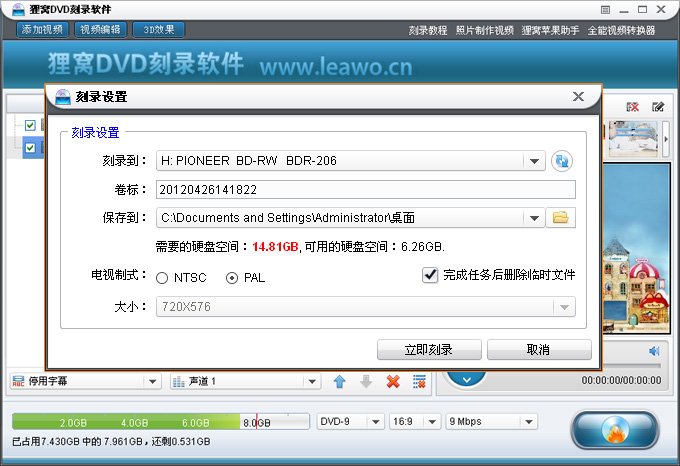Open the 声道 1 audio track dropdown

pos(312,381)
